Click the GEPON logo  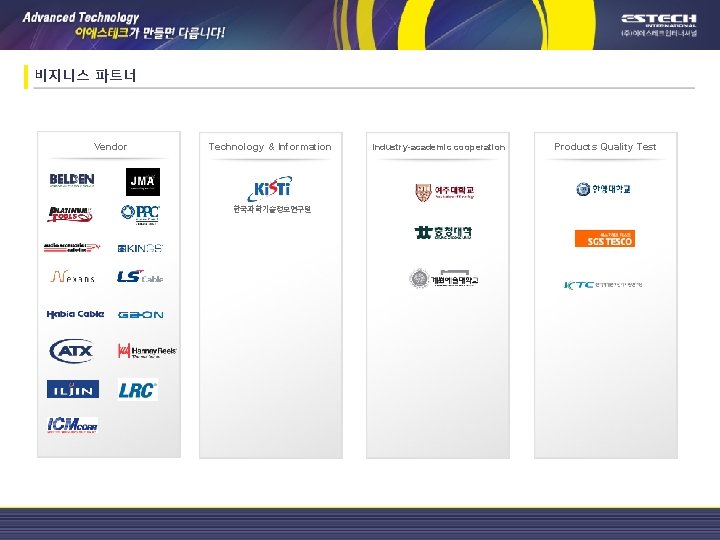coord(141,315)
